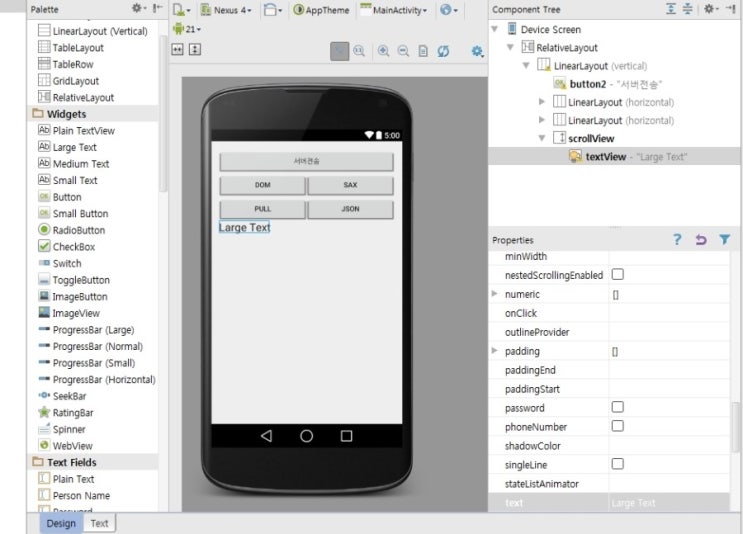Toggle the password checkbox
The height and width of the screenshot is (534, 743).
click(617, 407)
